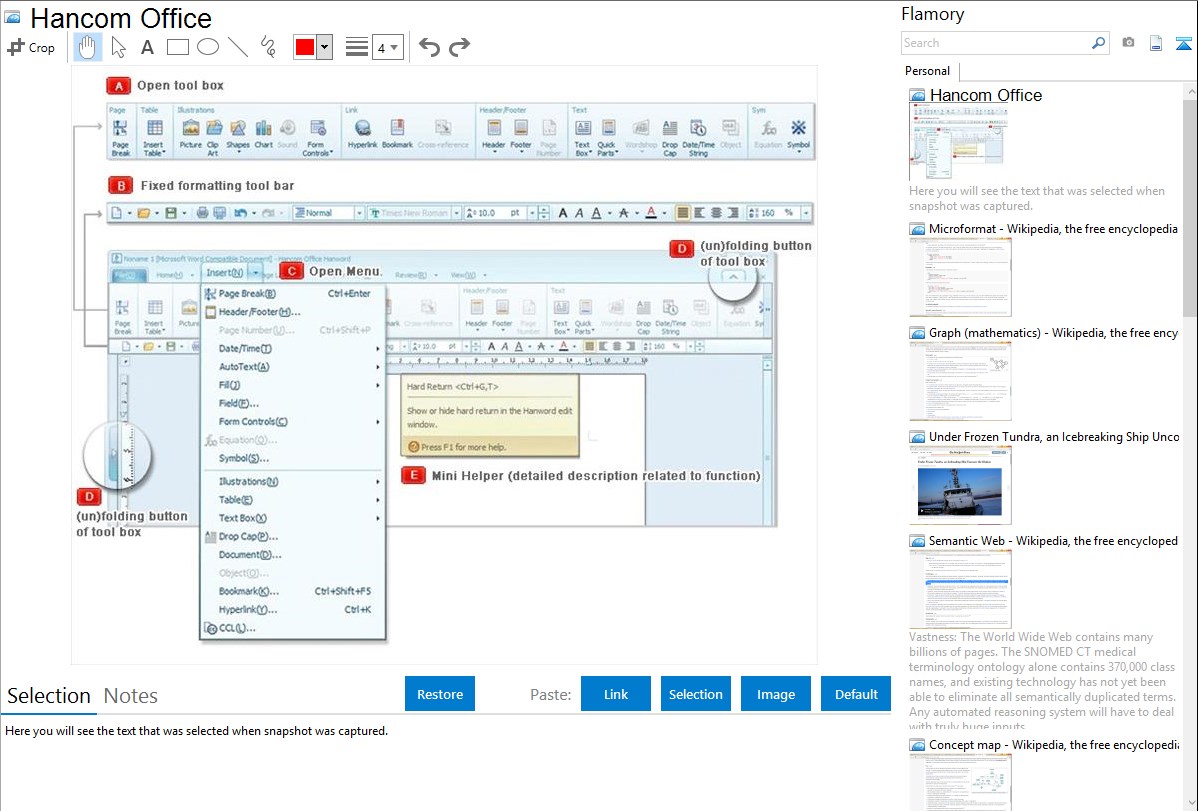This screenshot has width=1198, height=811.
Task: Click the camera snapshot icon
Action: pyautogui.click(x=1128, y=43)
